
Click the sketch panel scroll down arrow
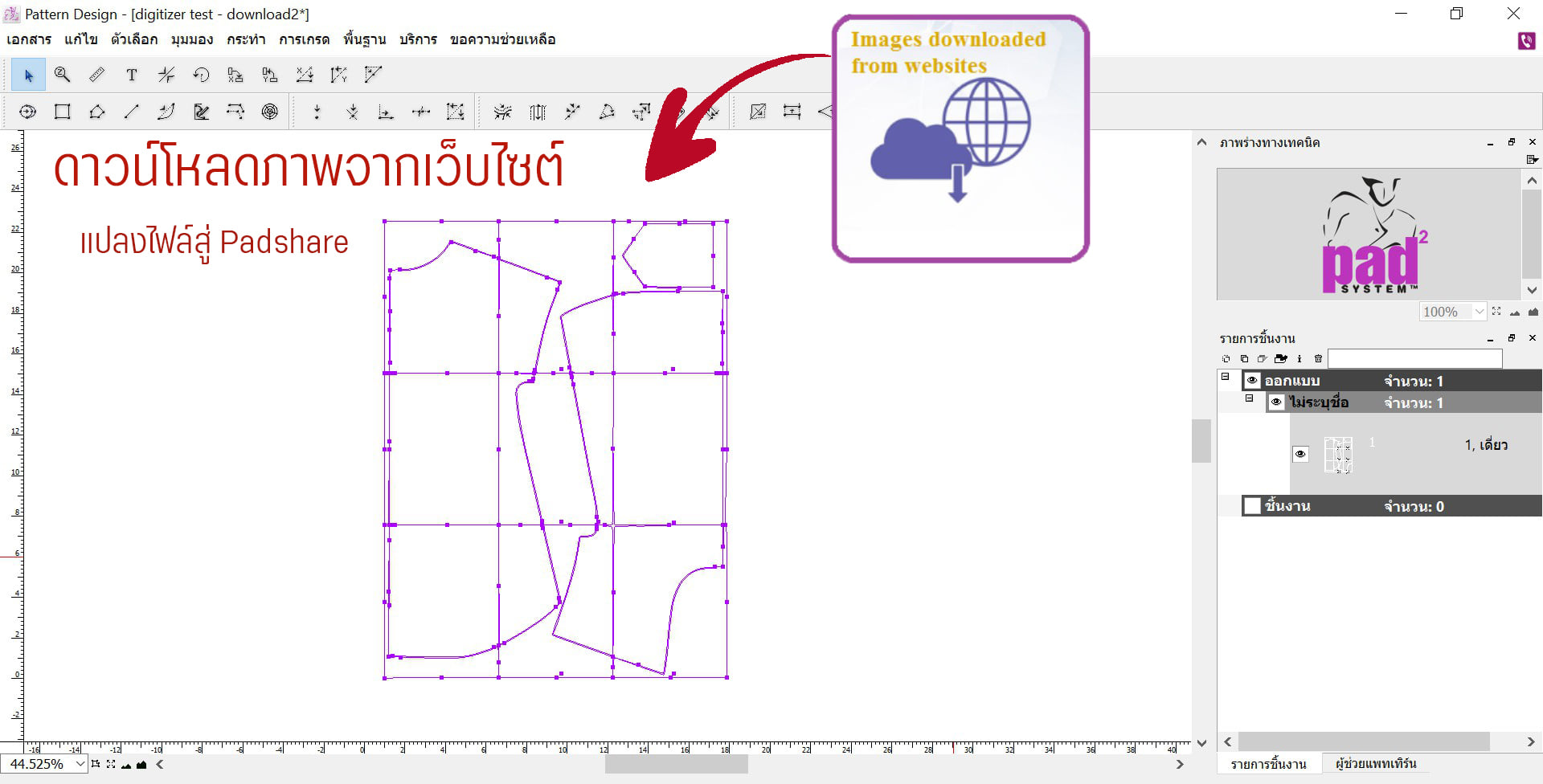coord(1532,290)
